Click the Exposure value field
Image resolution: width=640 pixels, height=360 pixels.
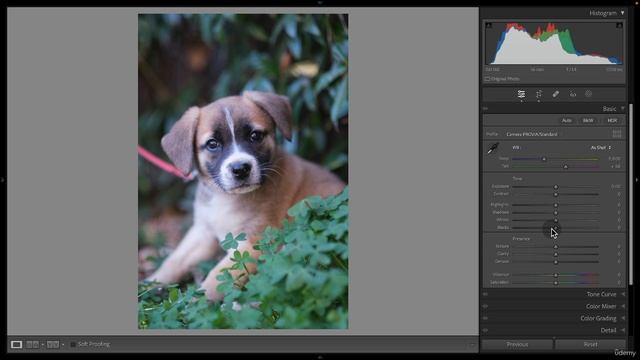click(x=616, y=186)
